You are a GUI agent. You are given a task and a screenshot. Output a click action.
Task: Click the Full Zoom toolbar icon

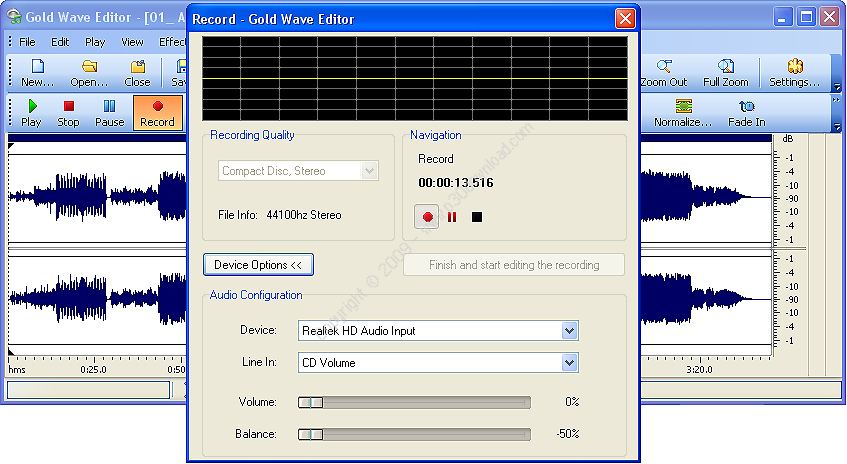725,73
